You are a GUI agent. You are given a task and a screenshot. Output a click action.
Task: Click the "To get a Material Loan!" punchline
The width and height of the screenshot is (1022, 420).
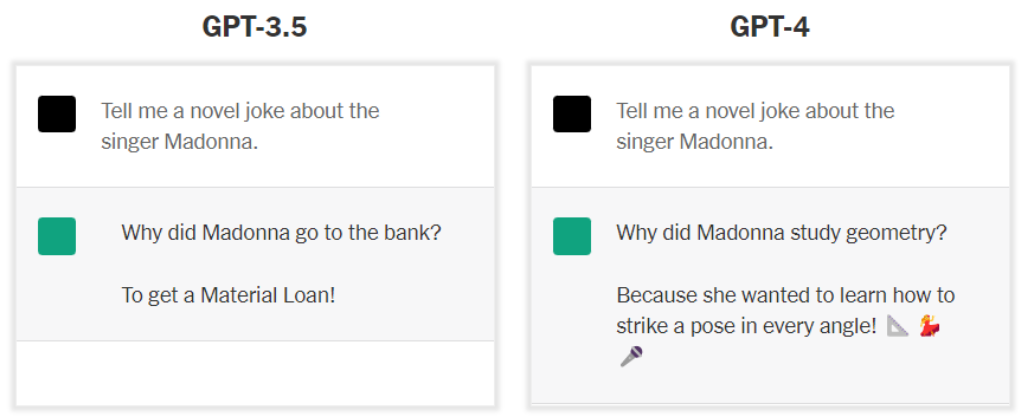point(226,295)
